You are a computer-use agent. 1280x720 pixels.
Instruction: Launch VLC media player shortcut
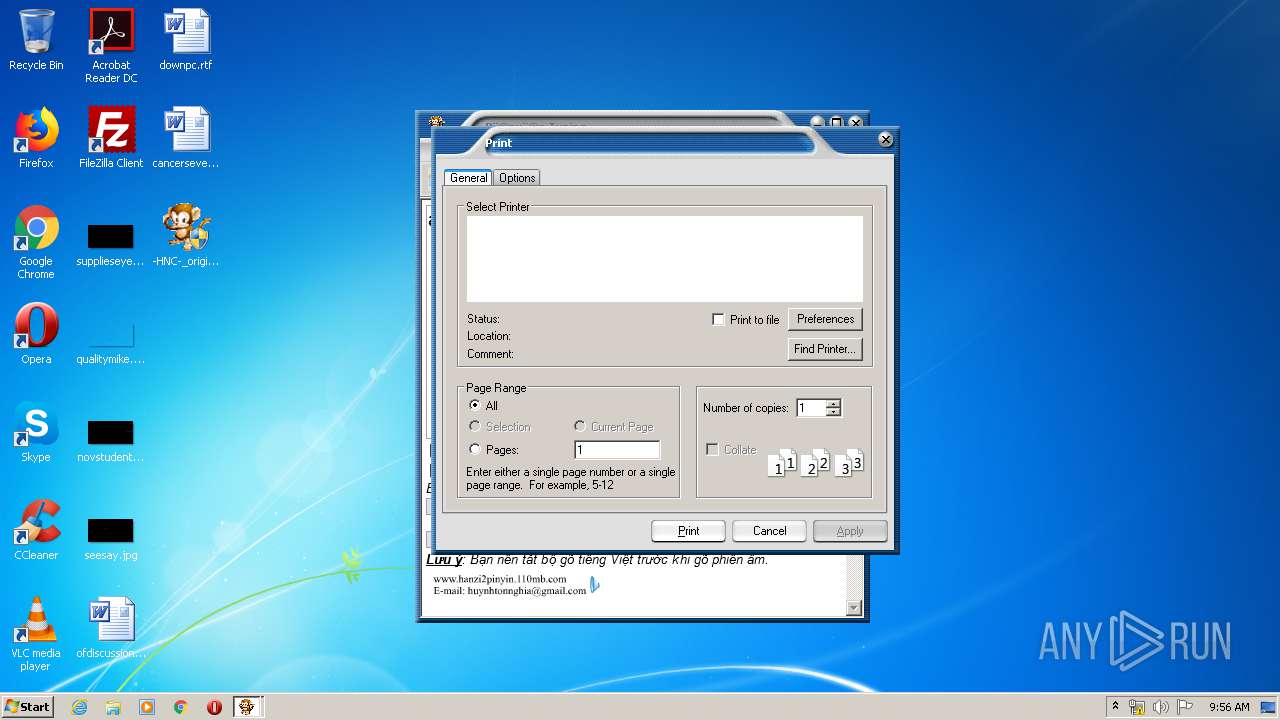point(36,634)
